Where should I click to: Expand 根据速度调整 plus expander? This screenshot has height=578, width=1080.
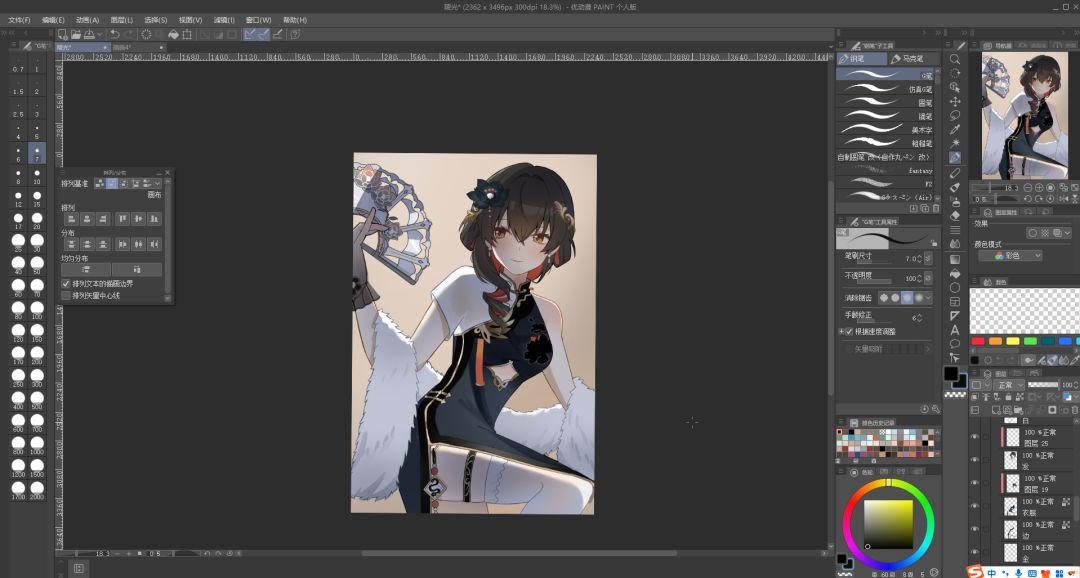841,331
